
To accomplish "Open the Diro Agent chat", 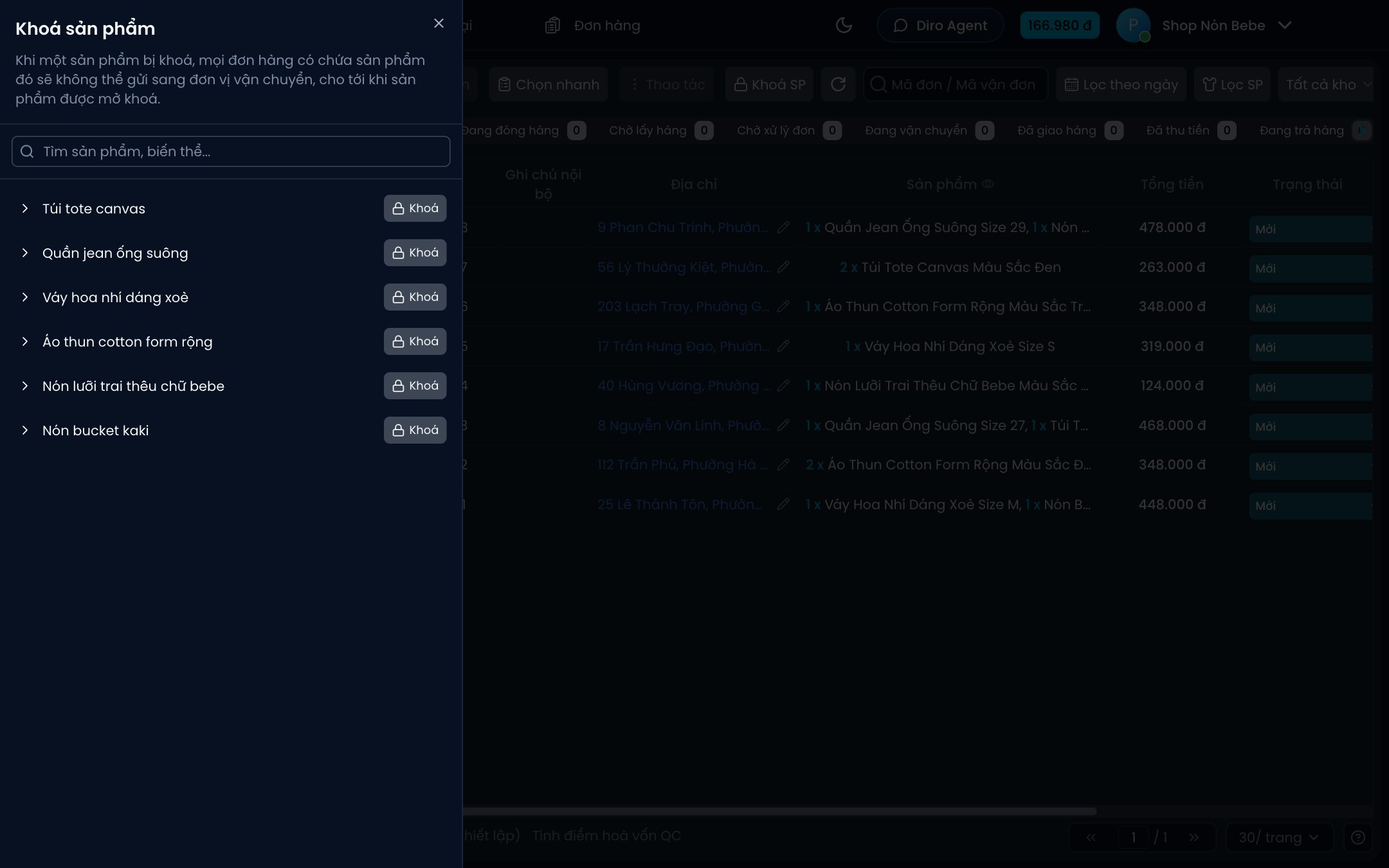I will [x=940, y=25].
